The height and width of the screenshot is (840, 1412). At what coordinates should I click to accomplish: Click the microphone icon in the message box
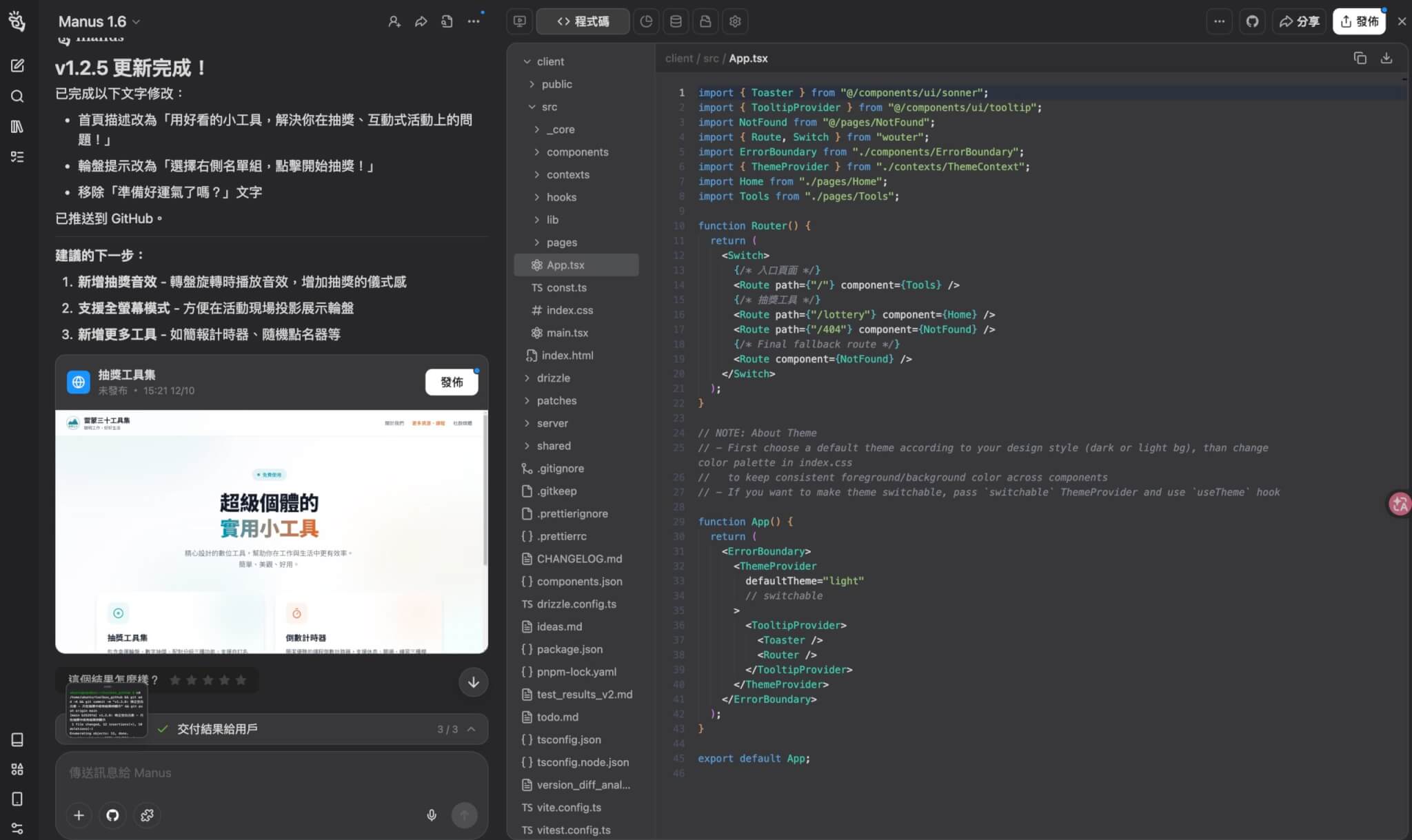click(432, 815)
